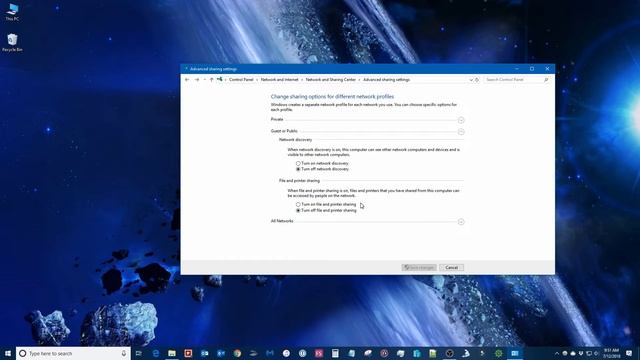Open the Action Center notifications icon
This screenshot has width=640, height=360.
[629, 353]
